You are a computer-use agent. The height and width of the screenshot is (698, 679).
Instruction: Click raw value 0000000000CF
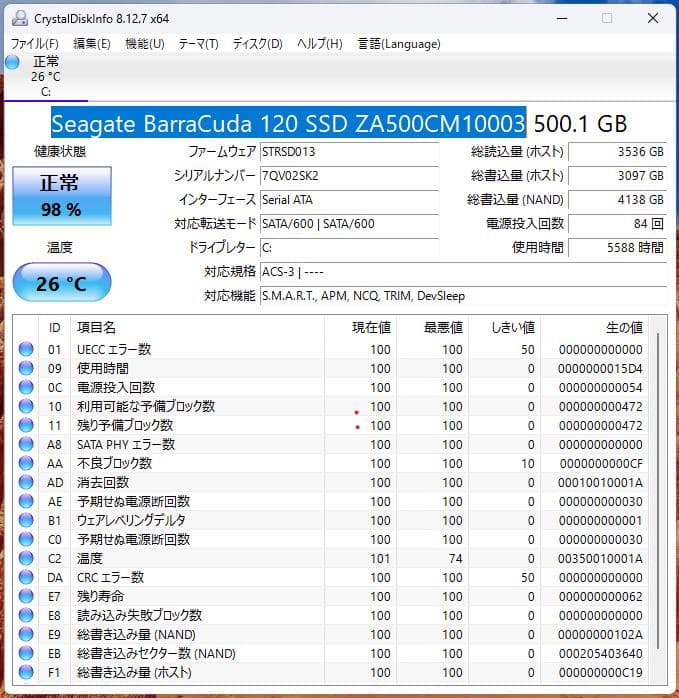[x=601, y=464]
